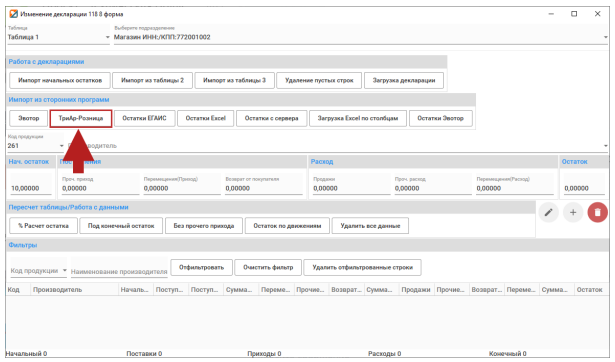The width and height of the screenshot is (615, 362).
Task: Click the Отфильтровать button
Action: point(202,267)
